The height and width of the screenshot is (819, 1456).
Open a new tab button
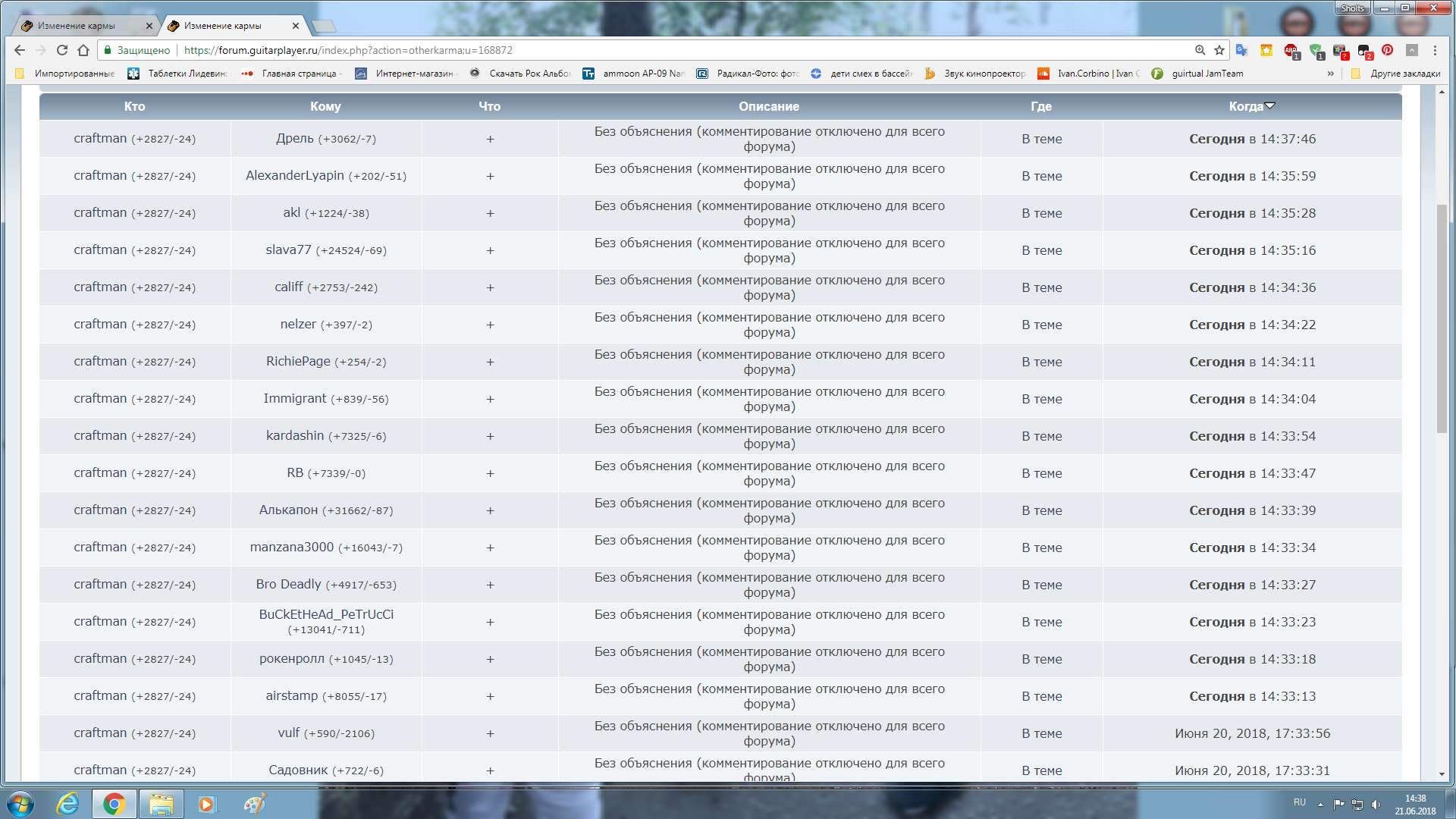pyautogui.click(x=323, y=27)
